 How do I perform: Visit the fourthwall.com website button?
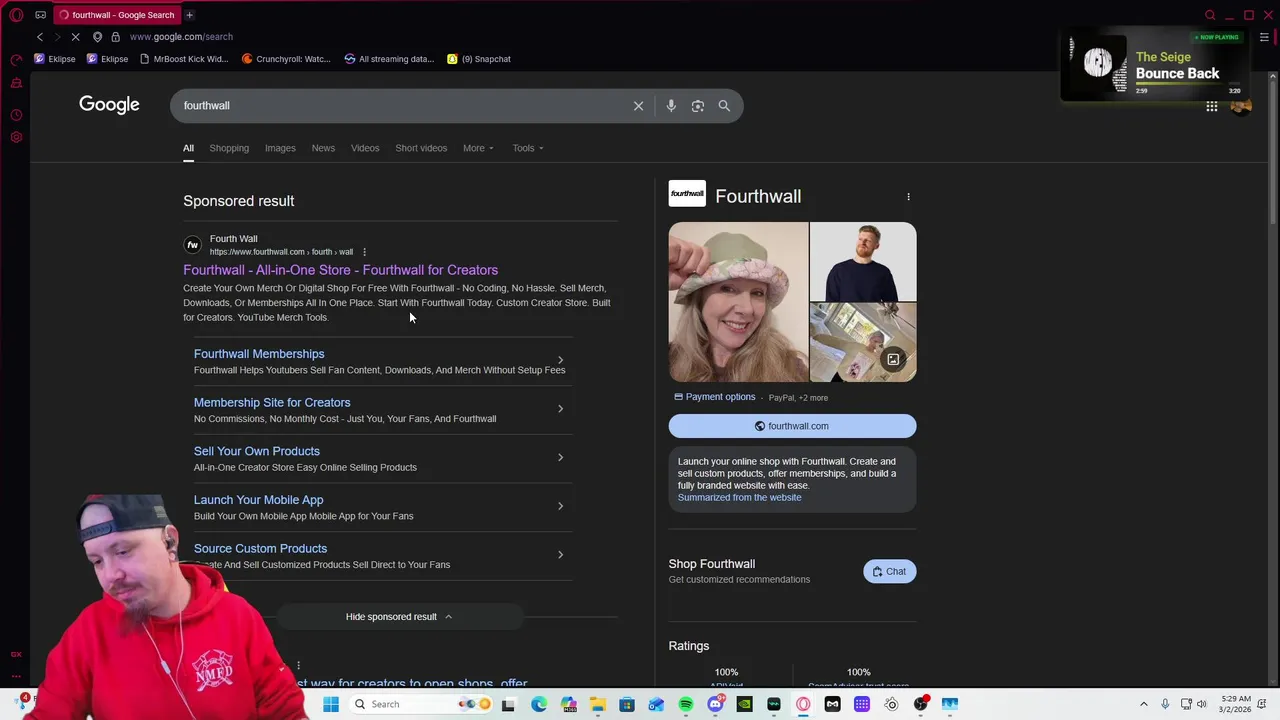(792, 426)
